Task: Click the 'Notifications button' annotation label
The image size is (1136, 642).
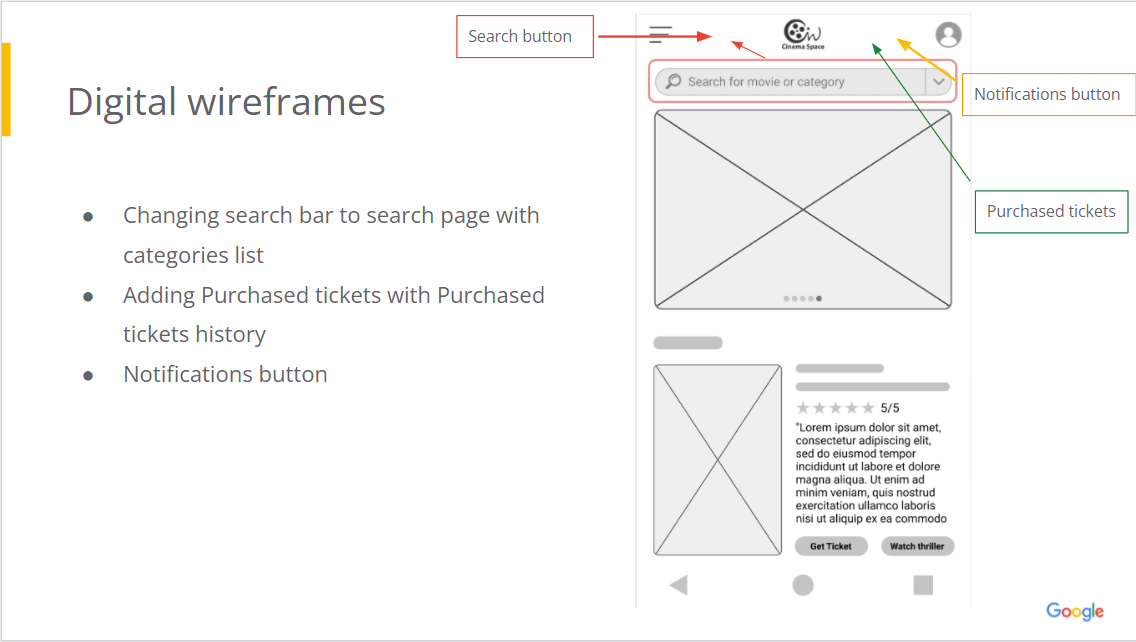Action: 1048,94
